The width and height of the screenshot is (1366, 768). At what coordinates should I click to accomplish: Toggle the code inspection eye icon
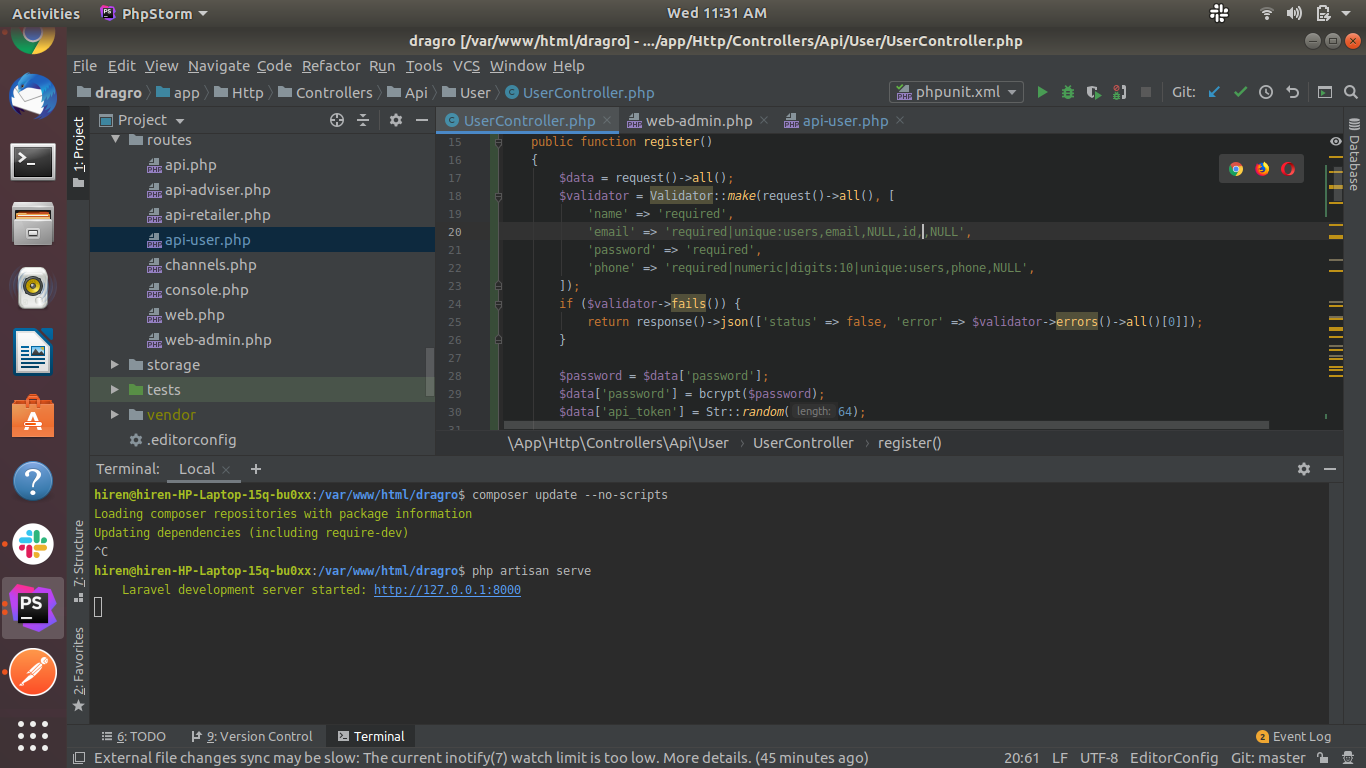coord(1336,142)
